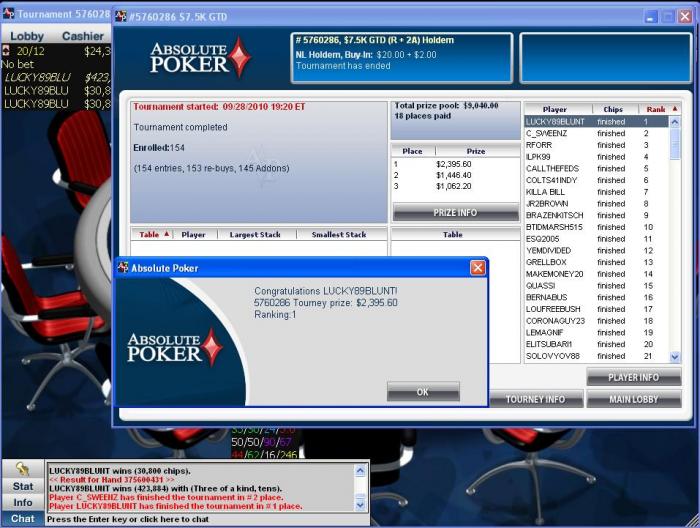This screenshot has width=700, height=528.
Task: Select player SOLOVYOV88 in the list
Action: pyautogui.click(x=596, y=356)
